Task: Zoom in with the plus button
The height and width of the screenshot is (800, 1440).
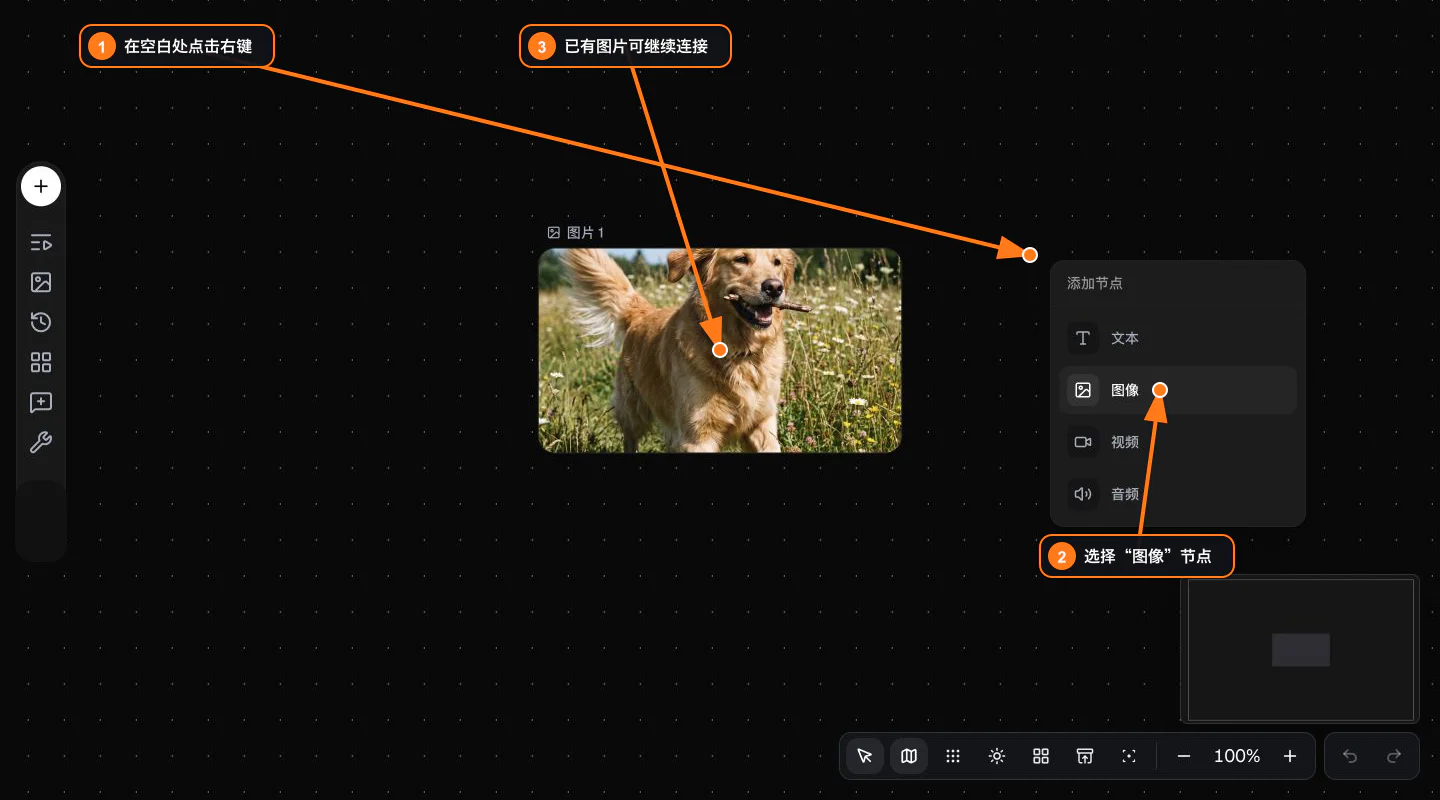Action: [x=1290, y=756]
